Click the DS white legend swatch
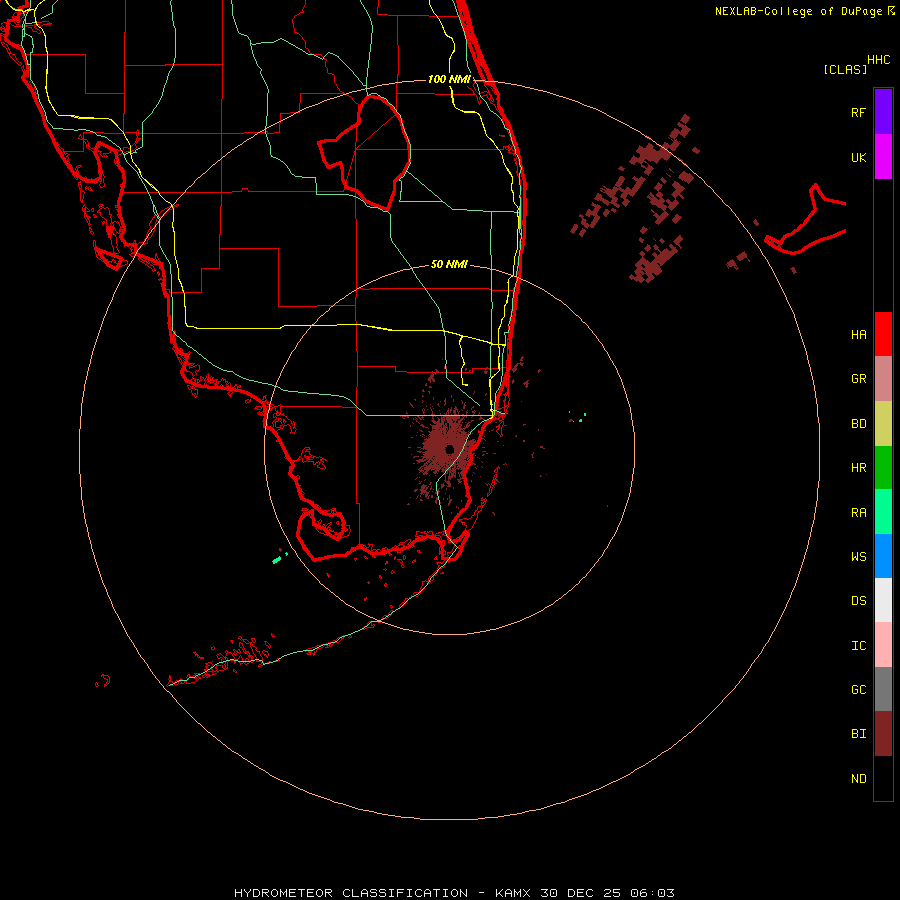The height and width of the screenshot is (900, 900). click(883, 600)
